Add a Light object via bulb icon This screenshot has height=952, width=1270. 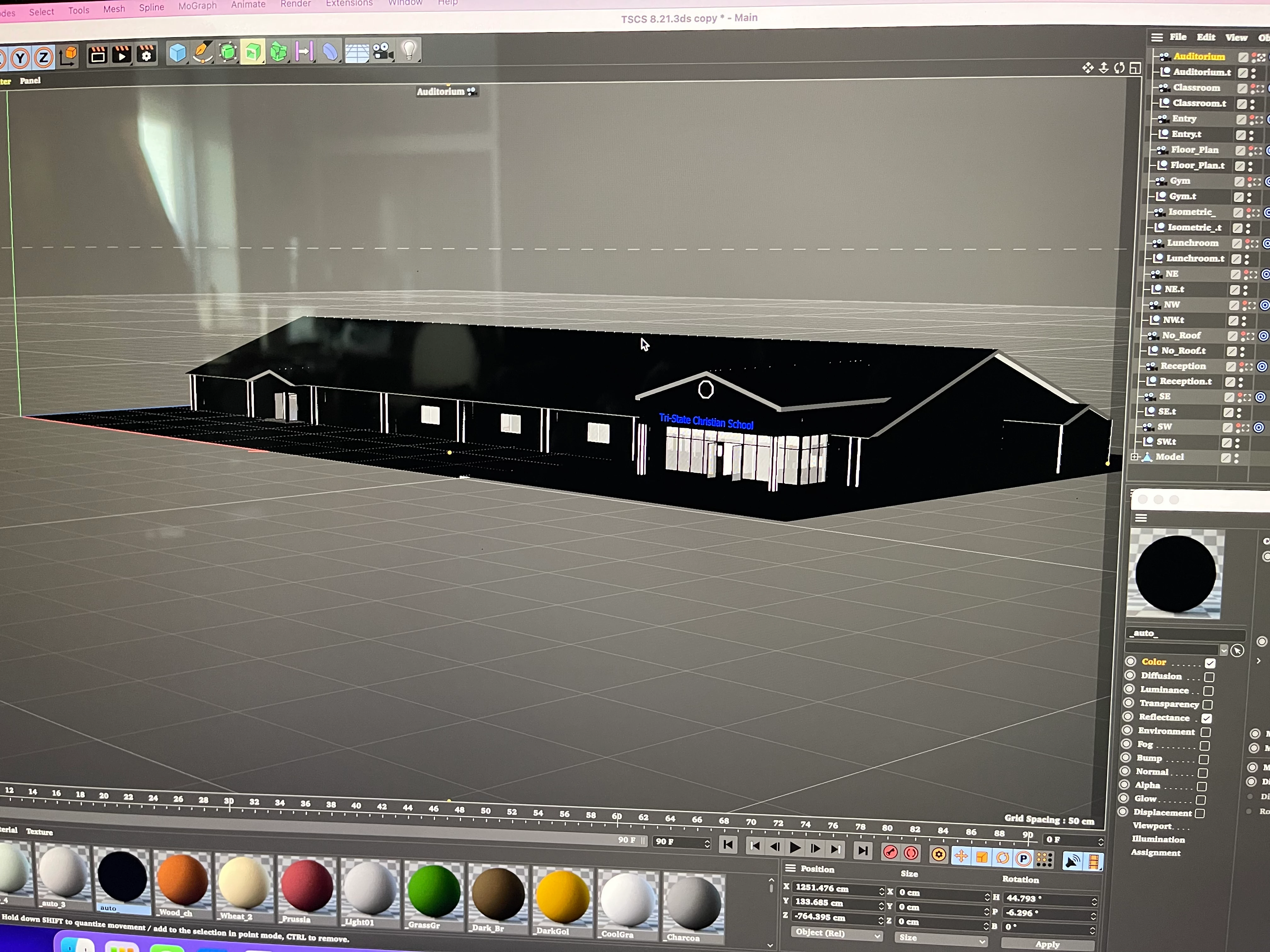409,51
